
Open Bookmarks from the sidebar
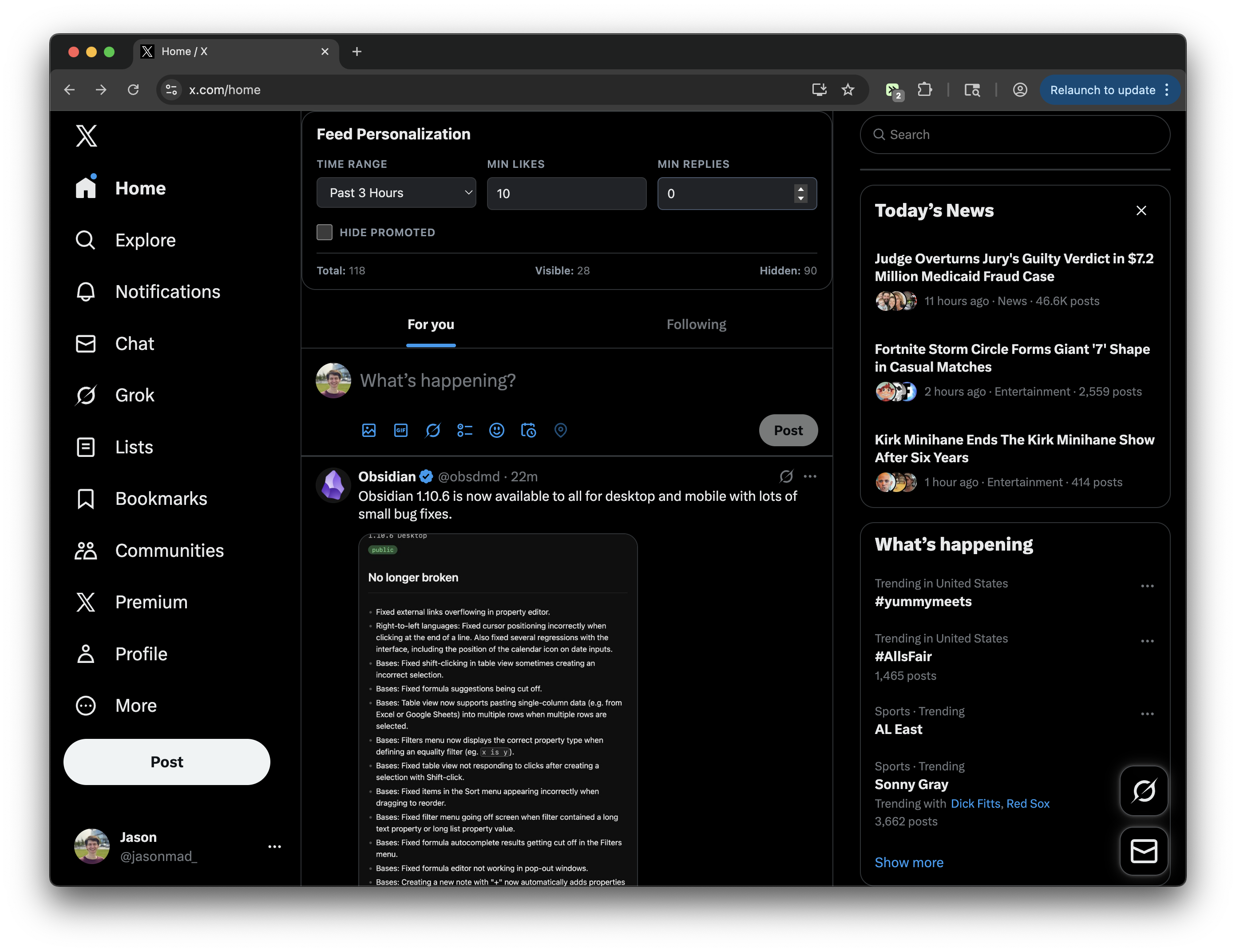(161, 499)
